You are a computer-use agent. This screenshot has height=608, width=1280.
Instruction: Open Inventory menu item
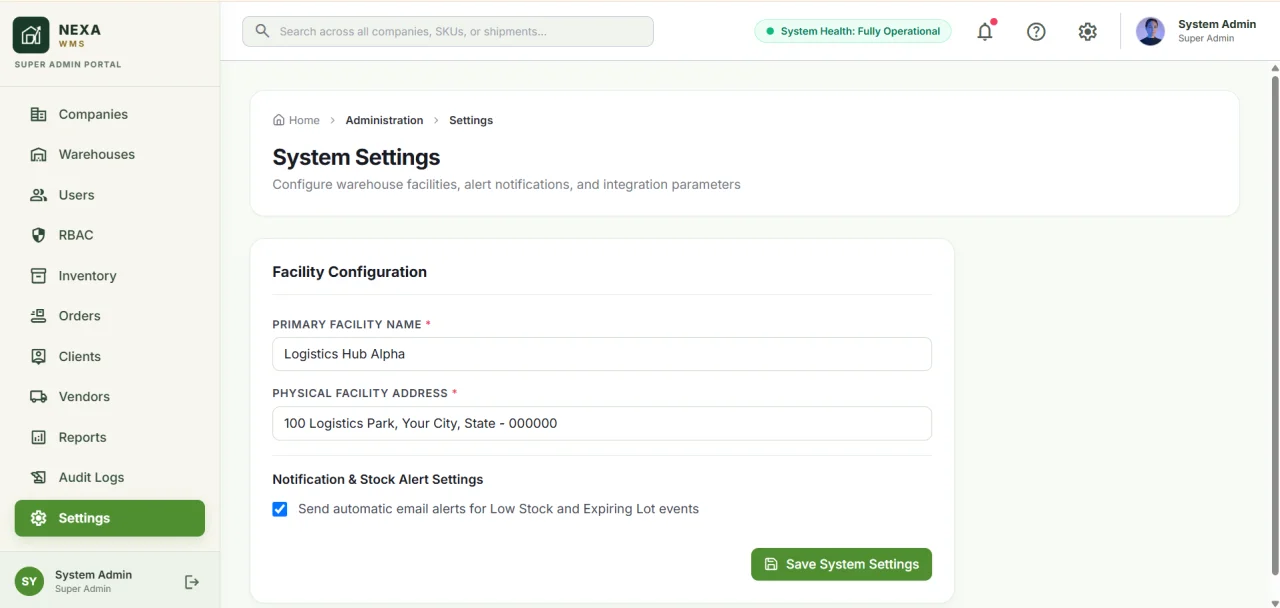click(x=110, y=276)
